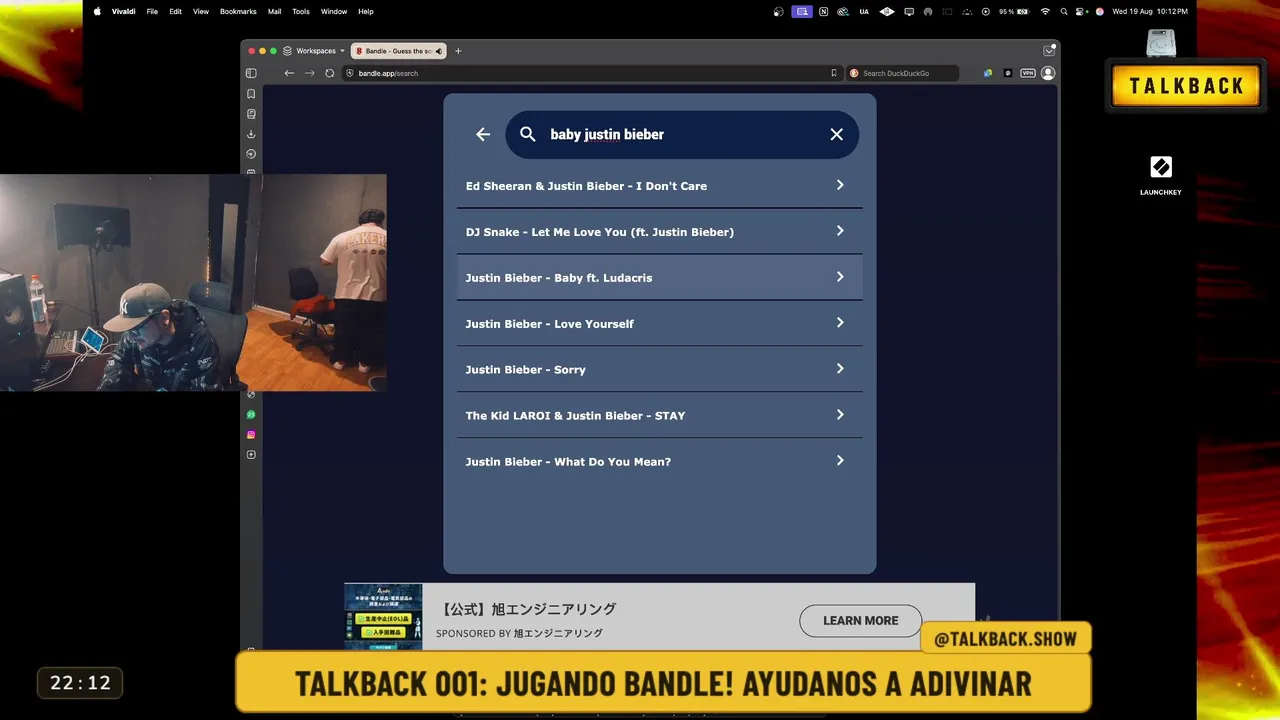Open the Downloads panel in the sidebar

(251, 134)
